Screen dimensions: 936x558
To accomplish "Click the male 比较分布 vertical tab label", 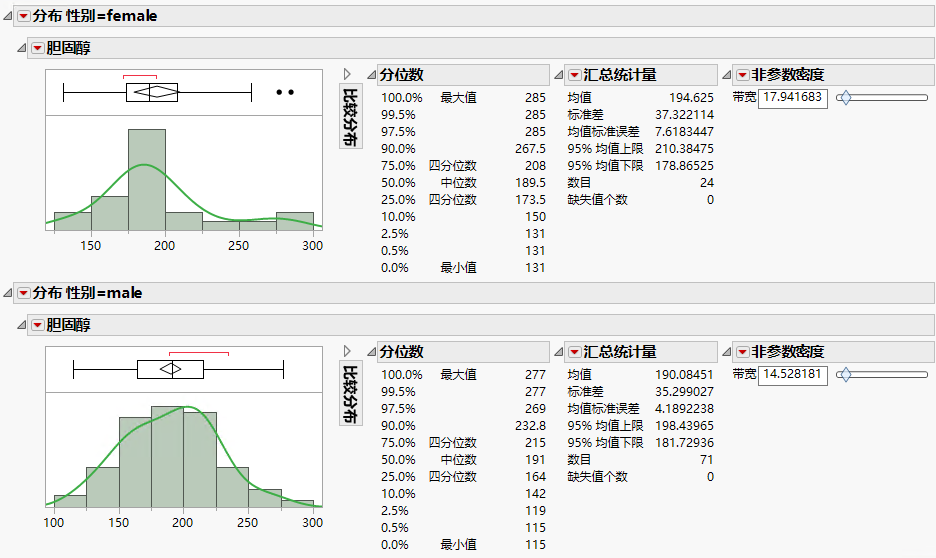I will 350,394.
